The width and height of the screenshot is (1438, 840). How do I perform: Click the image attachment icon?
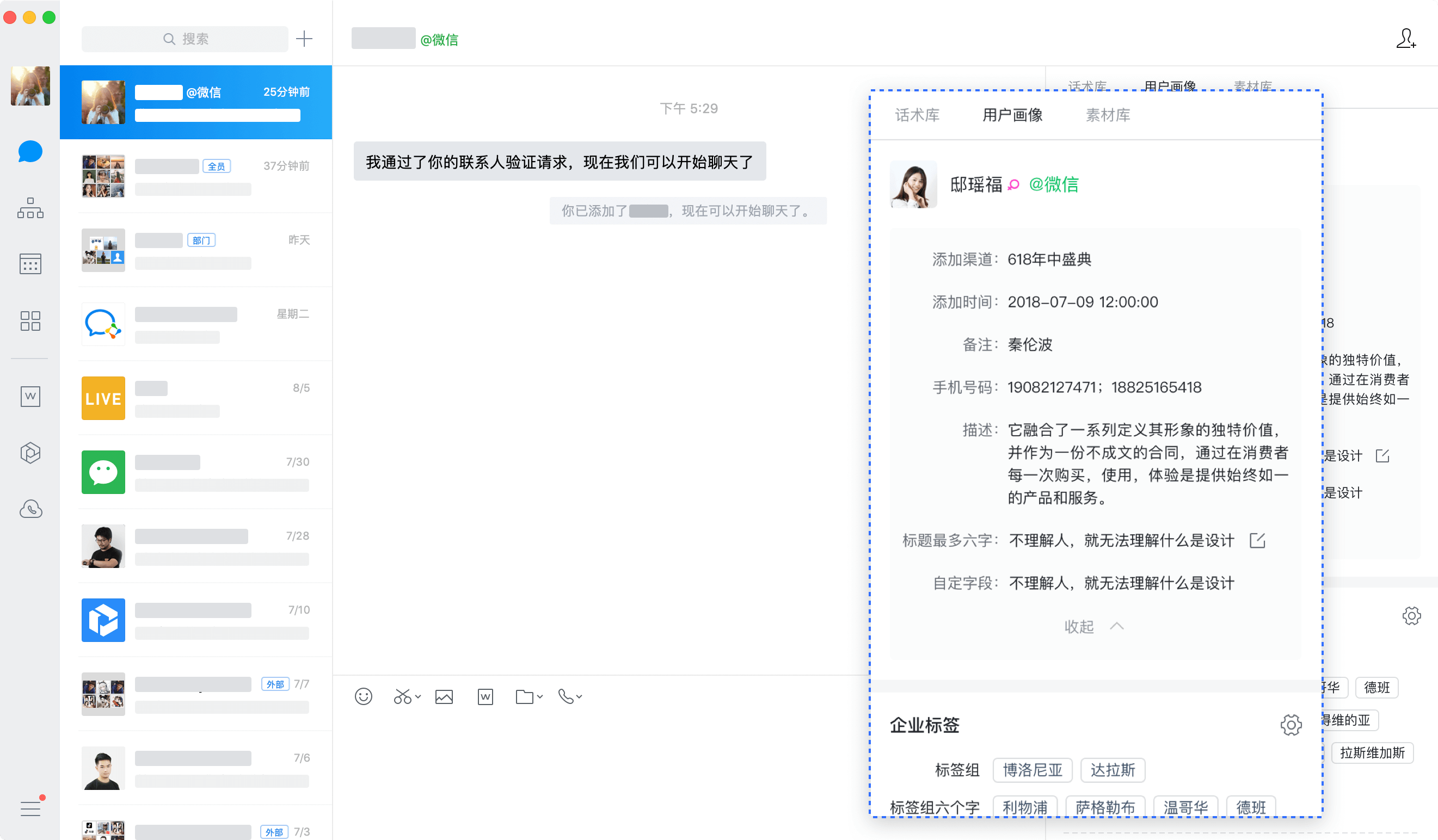point(444,696)
